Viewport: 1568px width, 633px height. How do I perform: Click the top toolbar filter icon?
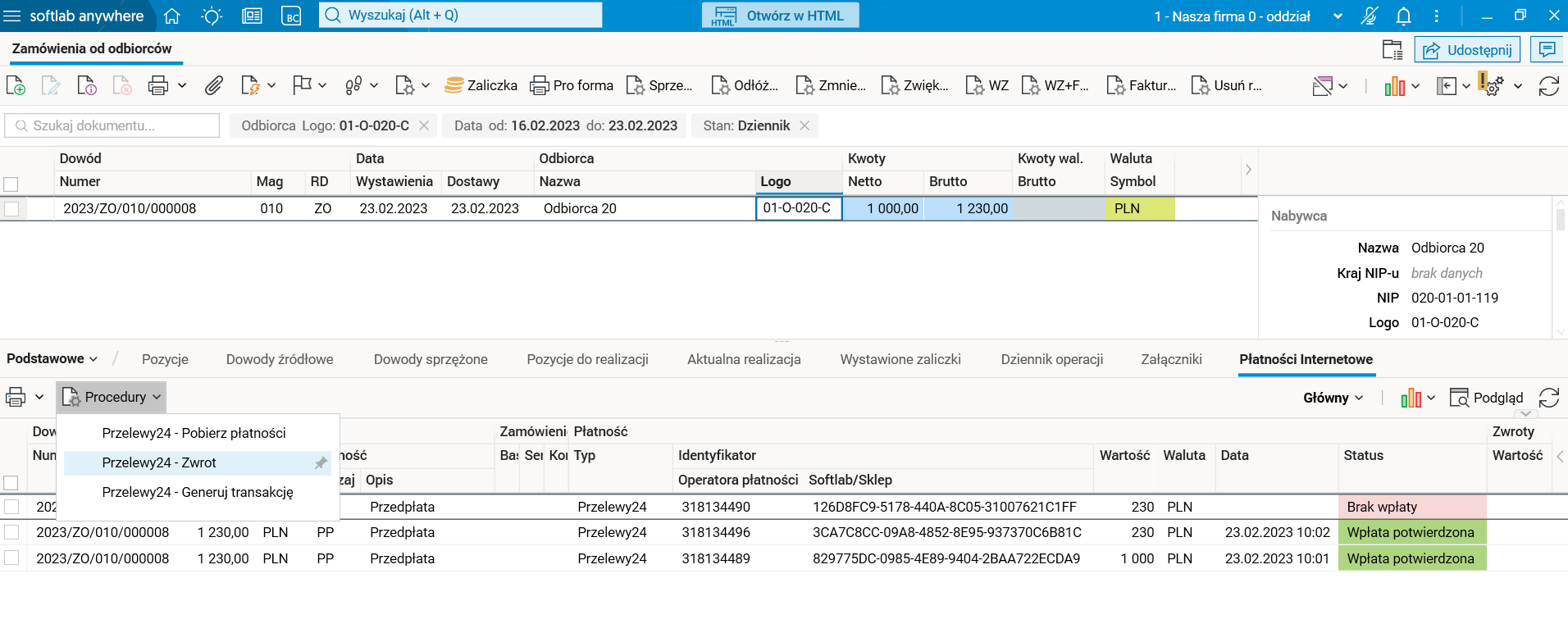(x=1323, y=85)
